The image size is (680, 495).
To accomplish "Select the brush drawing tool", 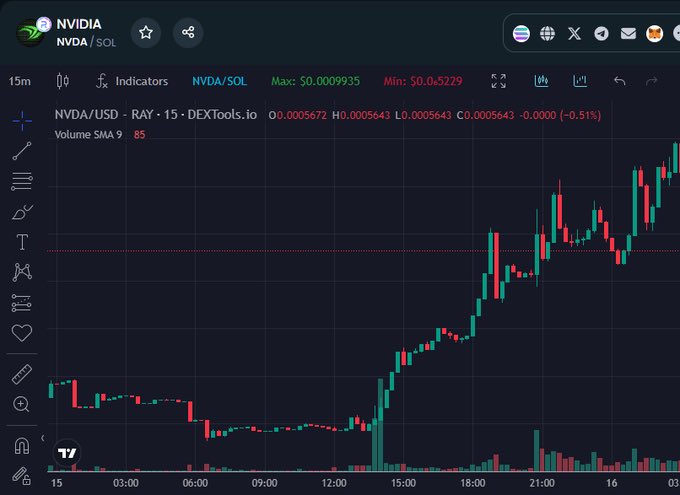I will click(22, 212).
